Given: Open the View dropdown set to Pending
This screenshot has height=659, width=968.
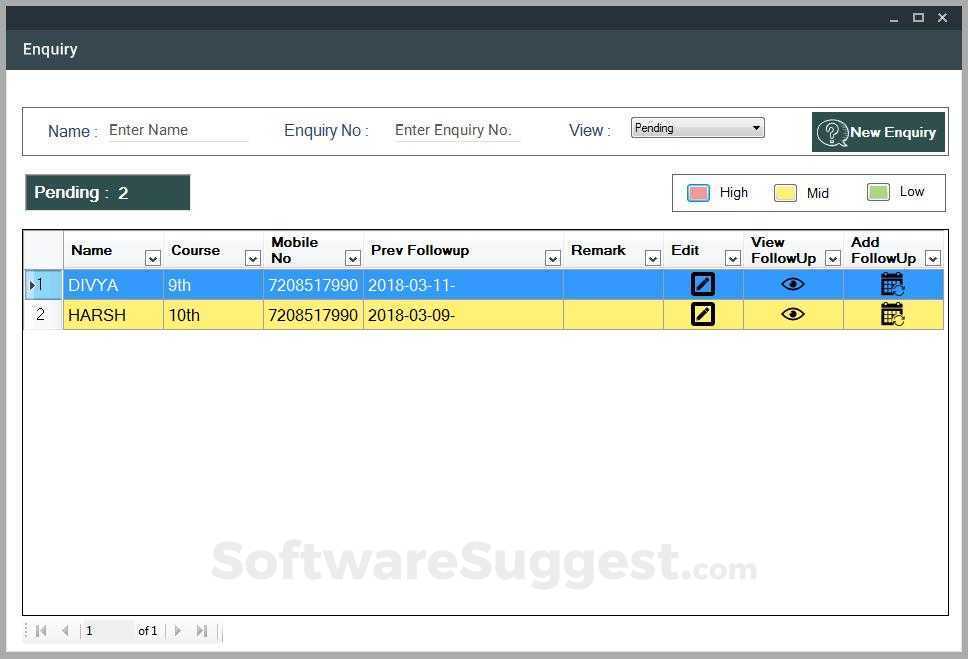Looking at the screenshot, I should (x=698, y=128).
